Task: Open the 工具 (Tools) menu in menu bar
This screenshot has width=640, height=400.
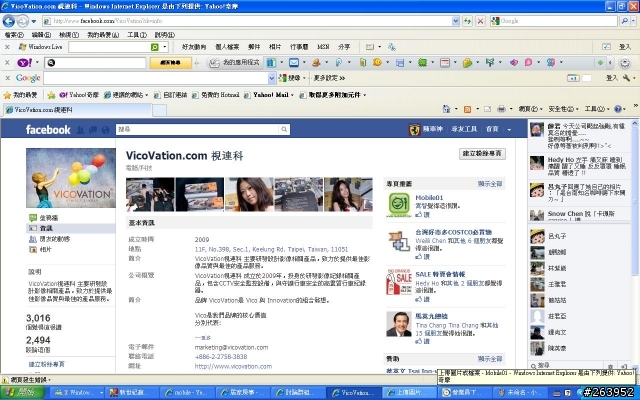Action: pos(134,34)
